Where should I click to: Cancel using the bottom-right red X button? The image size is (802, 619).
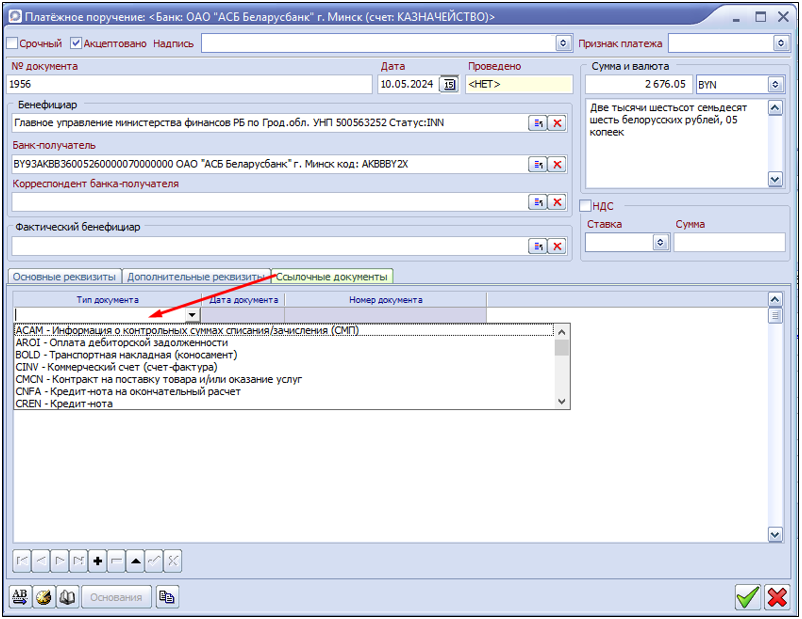(x=777, y=598)
